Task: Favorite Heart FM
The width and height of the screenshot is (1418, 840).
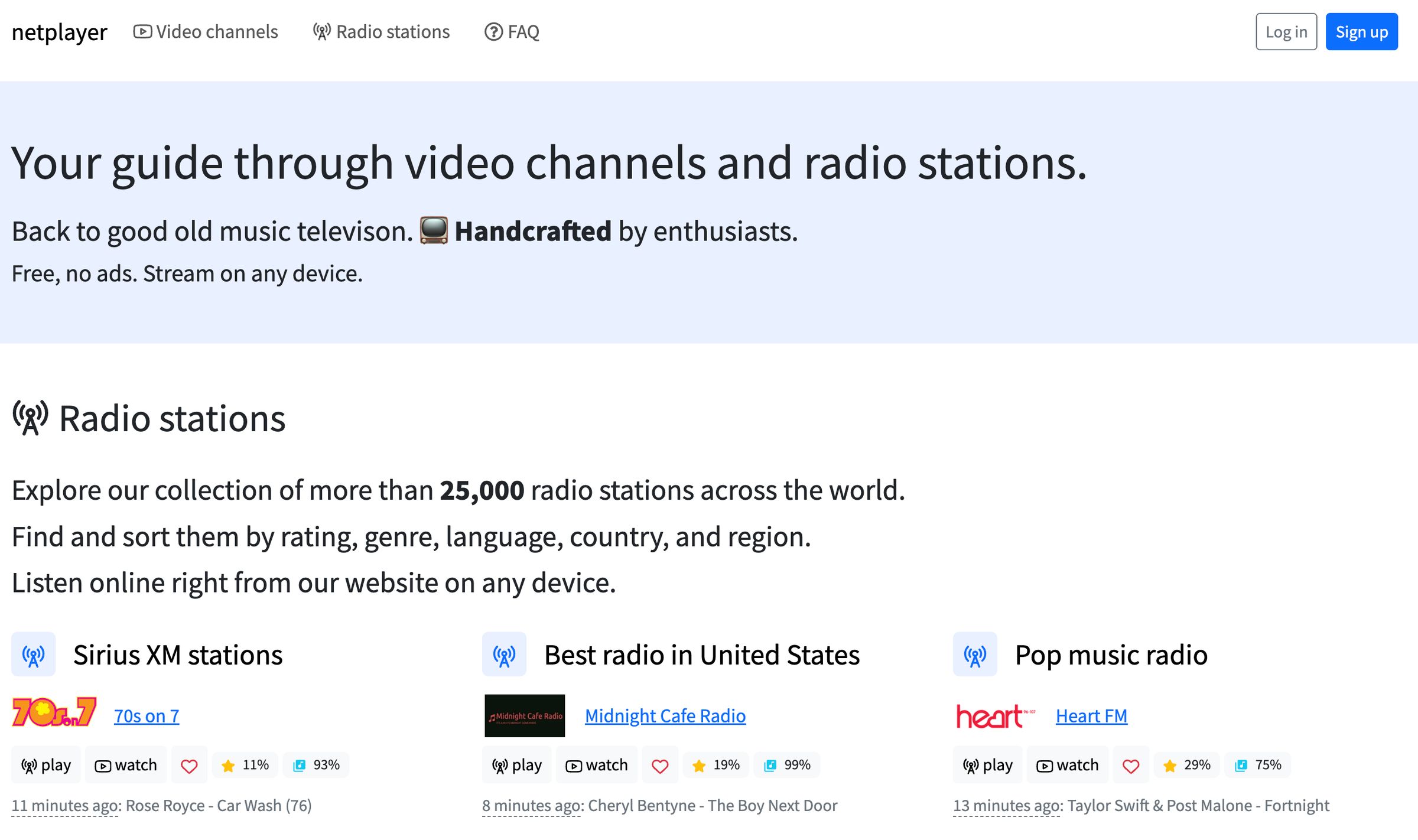Action: click(1130, 764)
